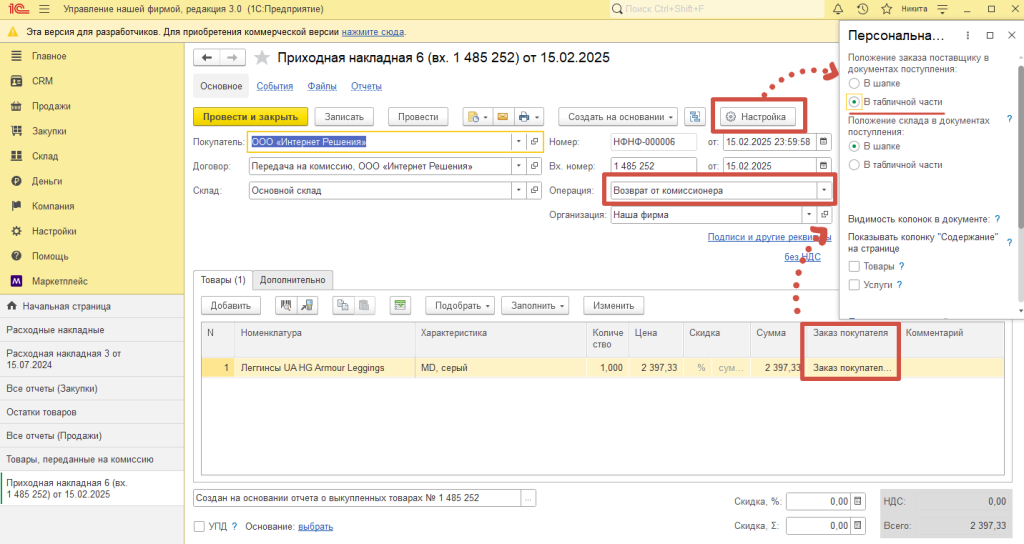Screen dimensions: 1024x544
Task: Open favorites star icon in title bar
Action: [x=886, y=9]
